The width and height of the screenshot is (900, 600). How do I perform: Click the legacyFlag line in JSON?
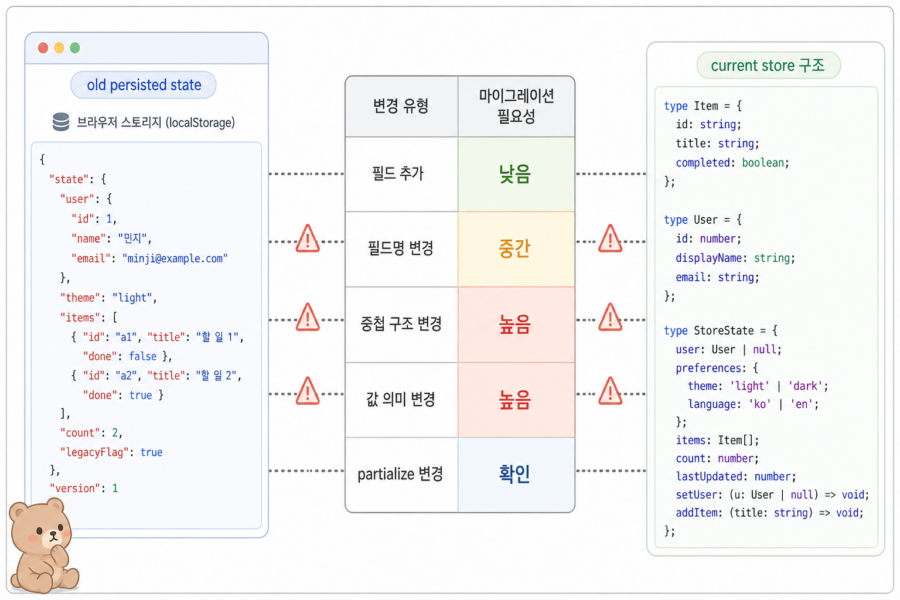click(111, 452)
